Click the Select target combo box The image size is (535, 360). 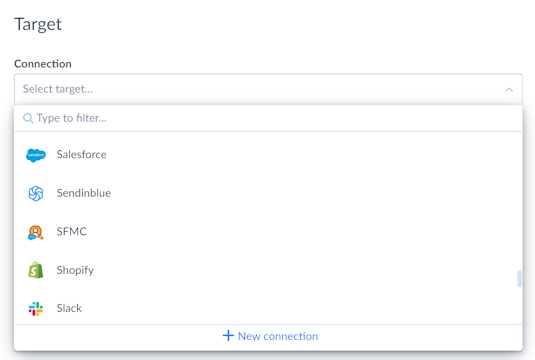[x=268, y=89]
